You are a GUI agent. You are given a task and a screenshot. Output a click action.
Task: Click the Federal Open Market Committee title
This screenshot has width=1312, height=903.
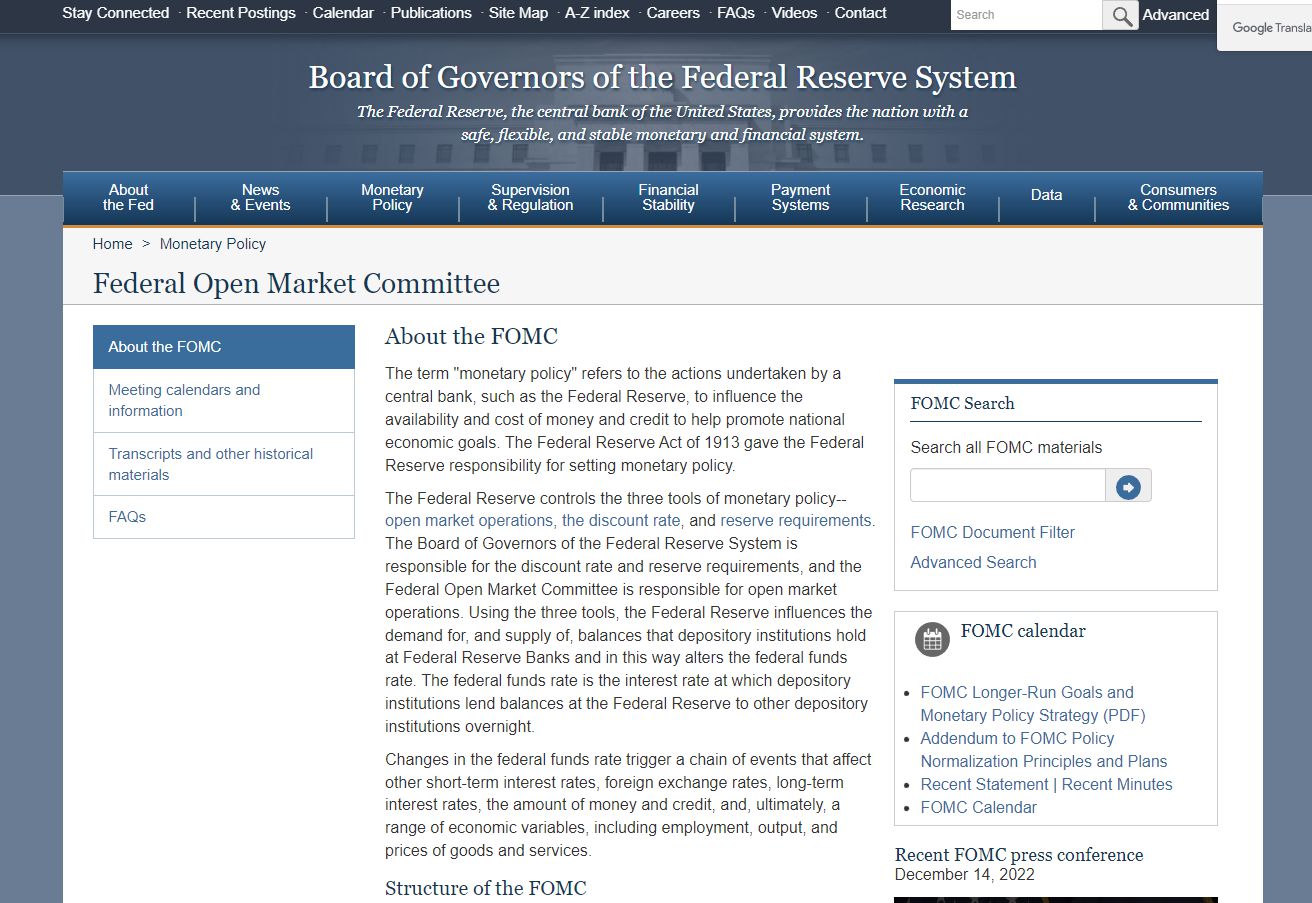pos(296,284)
